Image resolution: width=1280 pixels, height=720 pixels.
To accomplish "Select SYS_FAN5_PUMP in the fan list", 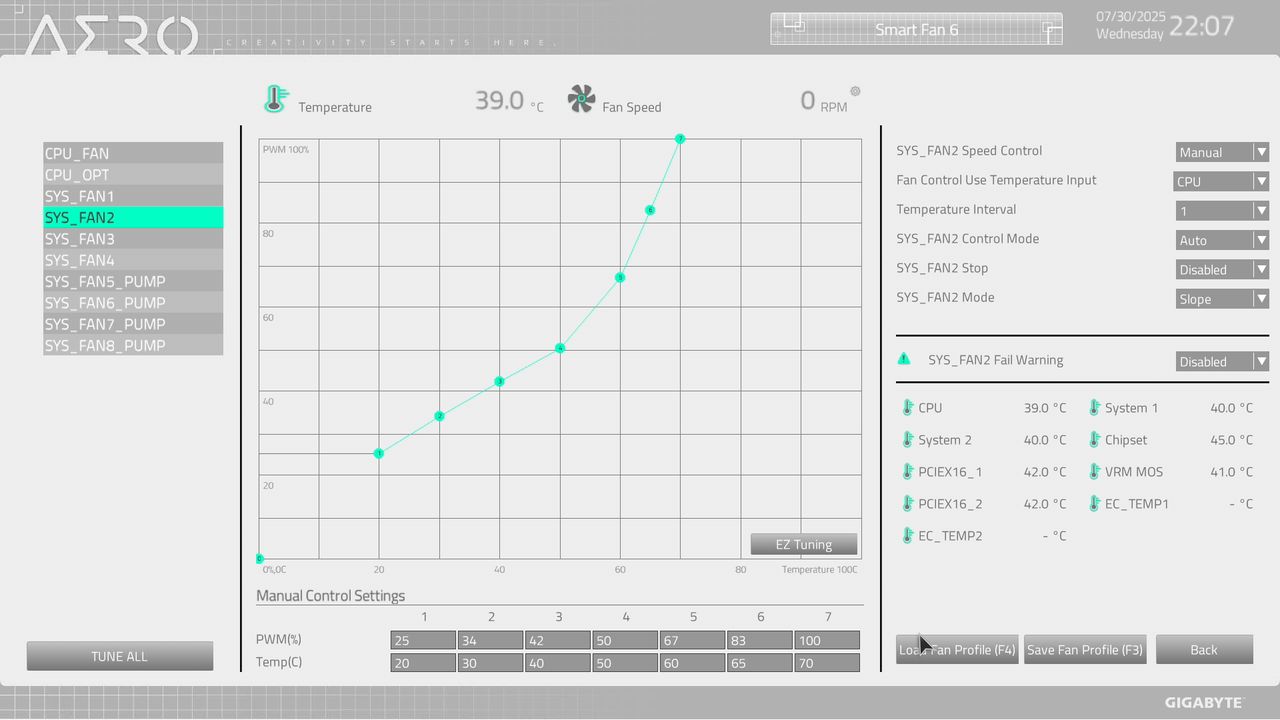I will pos(133,281).
